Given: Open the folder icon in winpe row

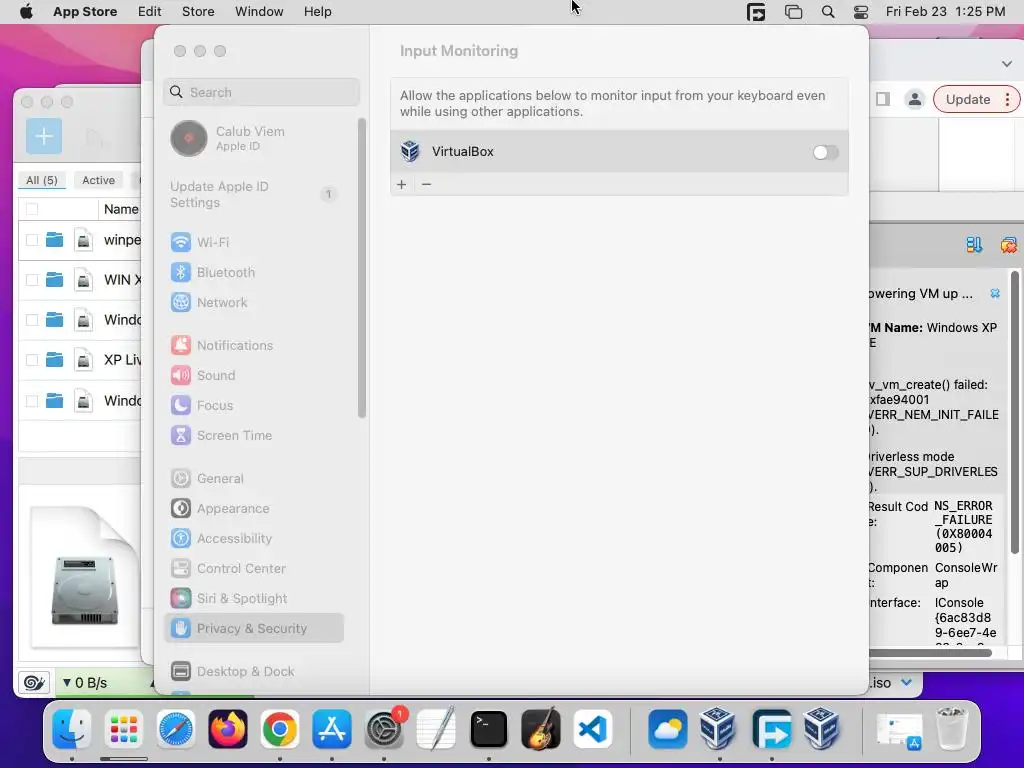Looking at the screenshot, I should click(x=55, y=240).
